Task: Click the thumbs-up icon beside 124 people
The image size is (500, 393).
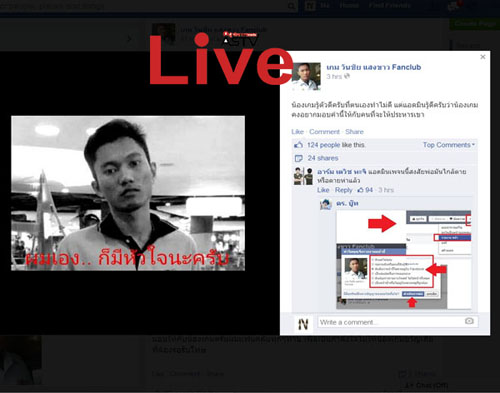Action: 298,145
